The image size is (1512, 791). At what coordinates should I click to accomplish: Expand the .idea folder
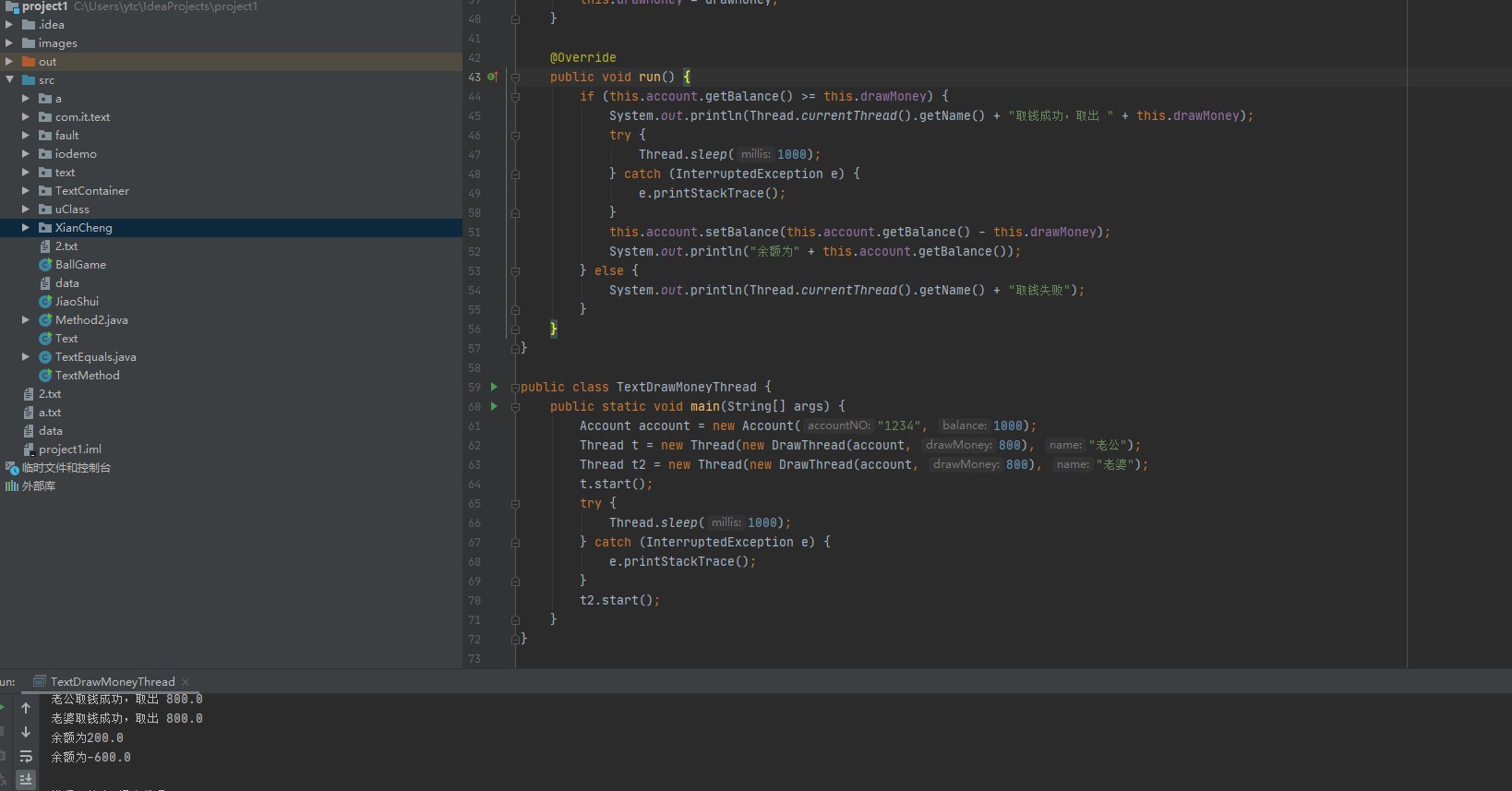9,25
